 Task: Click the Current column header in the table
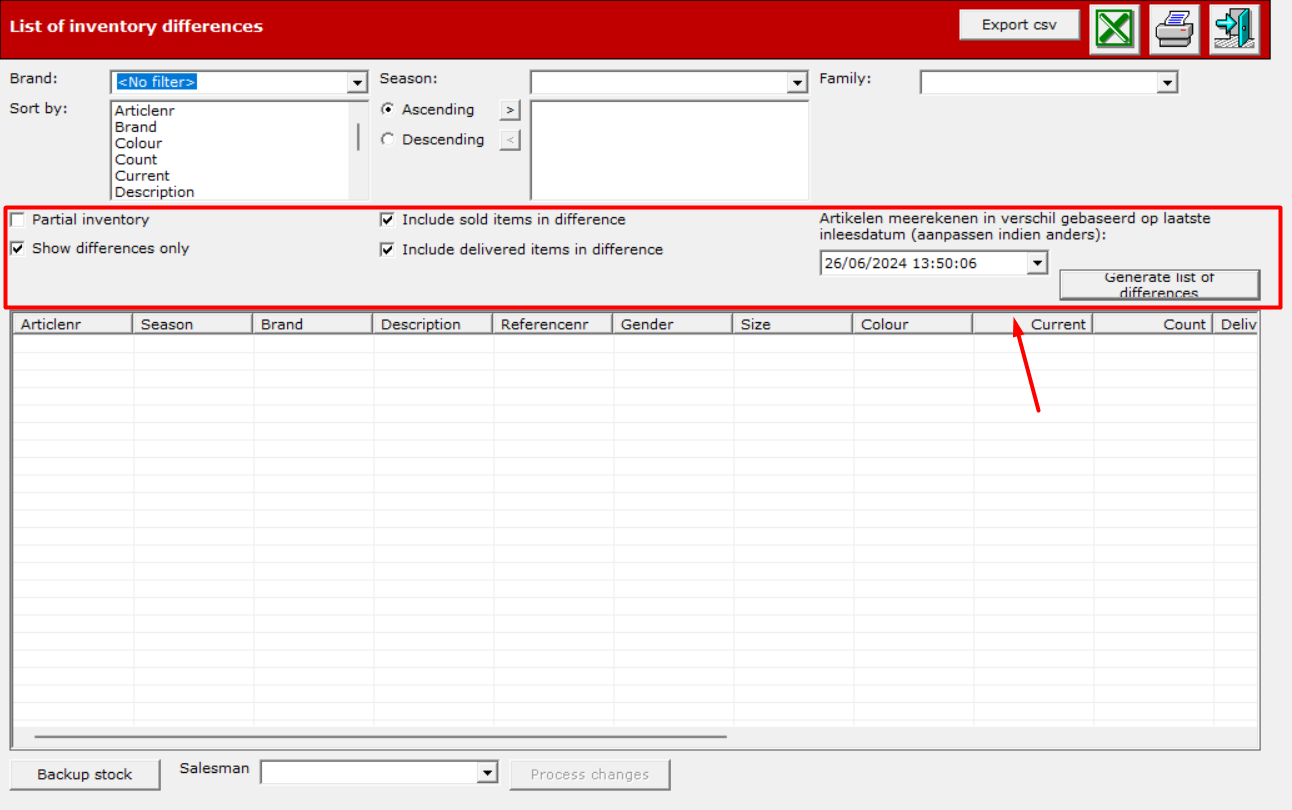point(1032,324)
